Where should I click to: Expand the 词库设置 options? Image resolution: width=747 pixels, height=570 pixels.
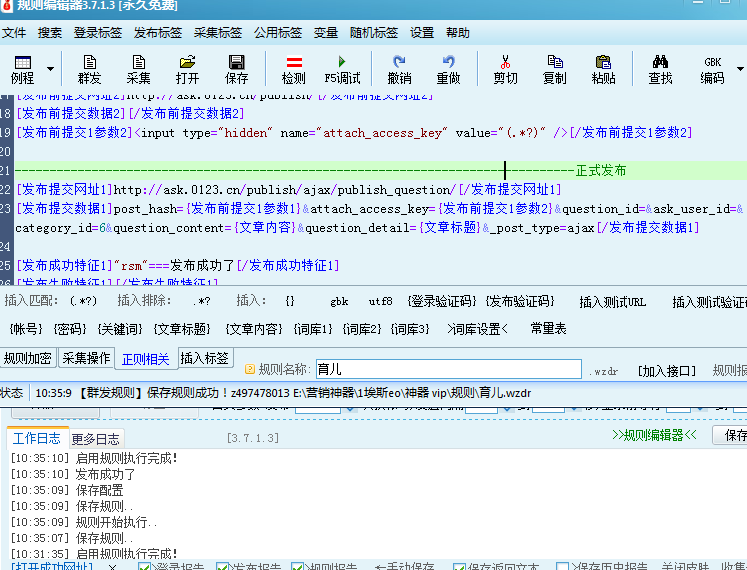coord(478,328)
